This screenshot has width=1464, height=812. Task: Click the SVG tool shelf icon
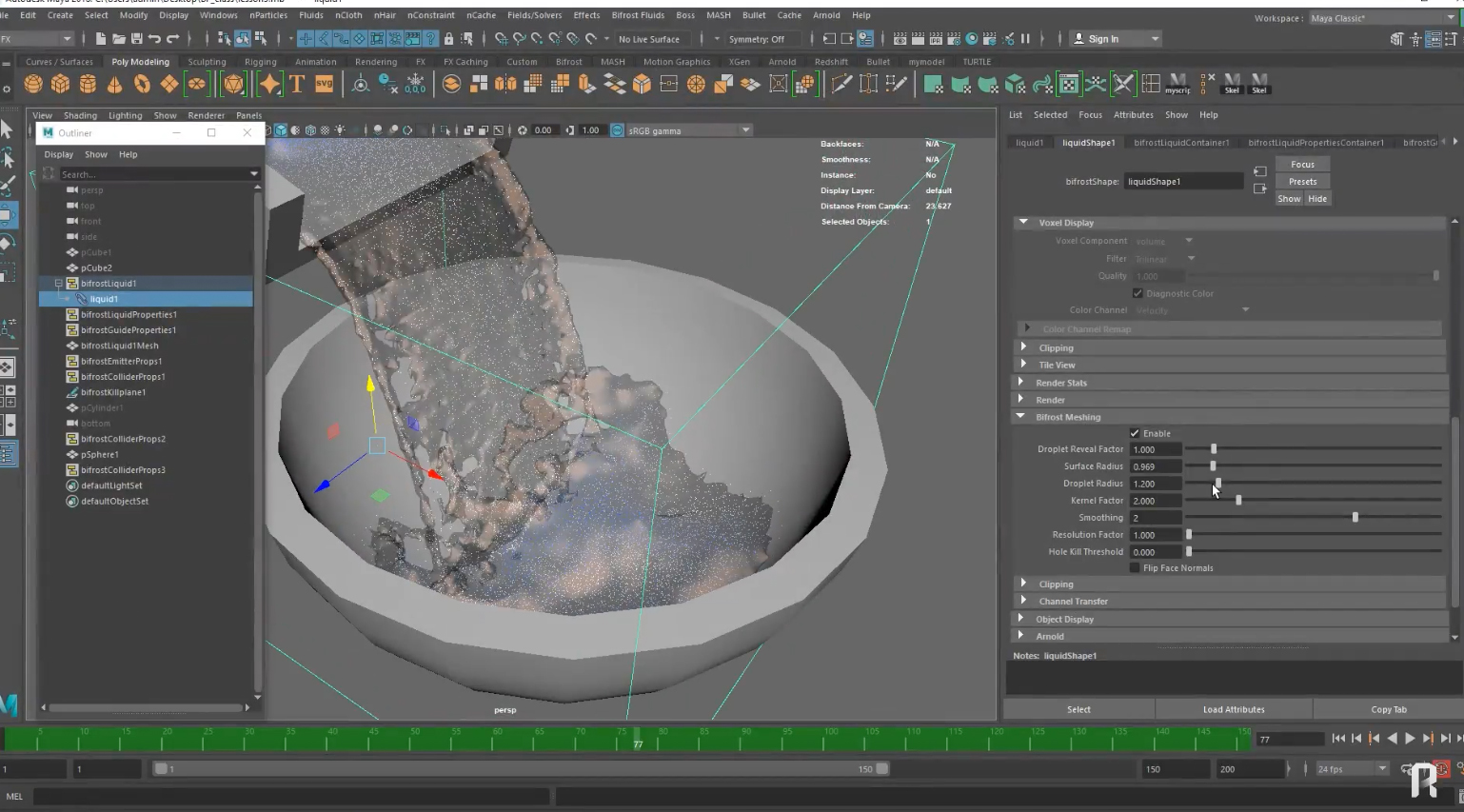pos(324,85)
